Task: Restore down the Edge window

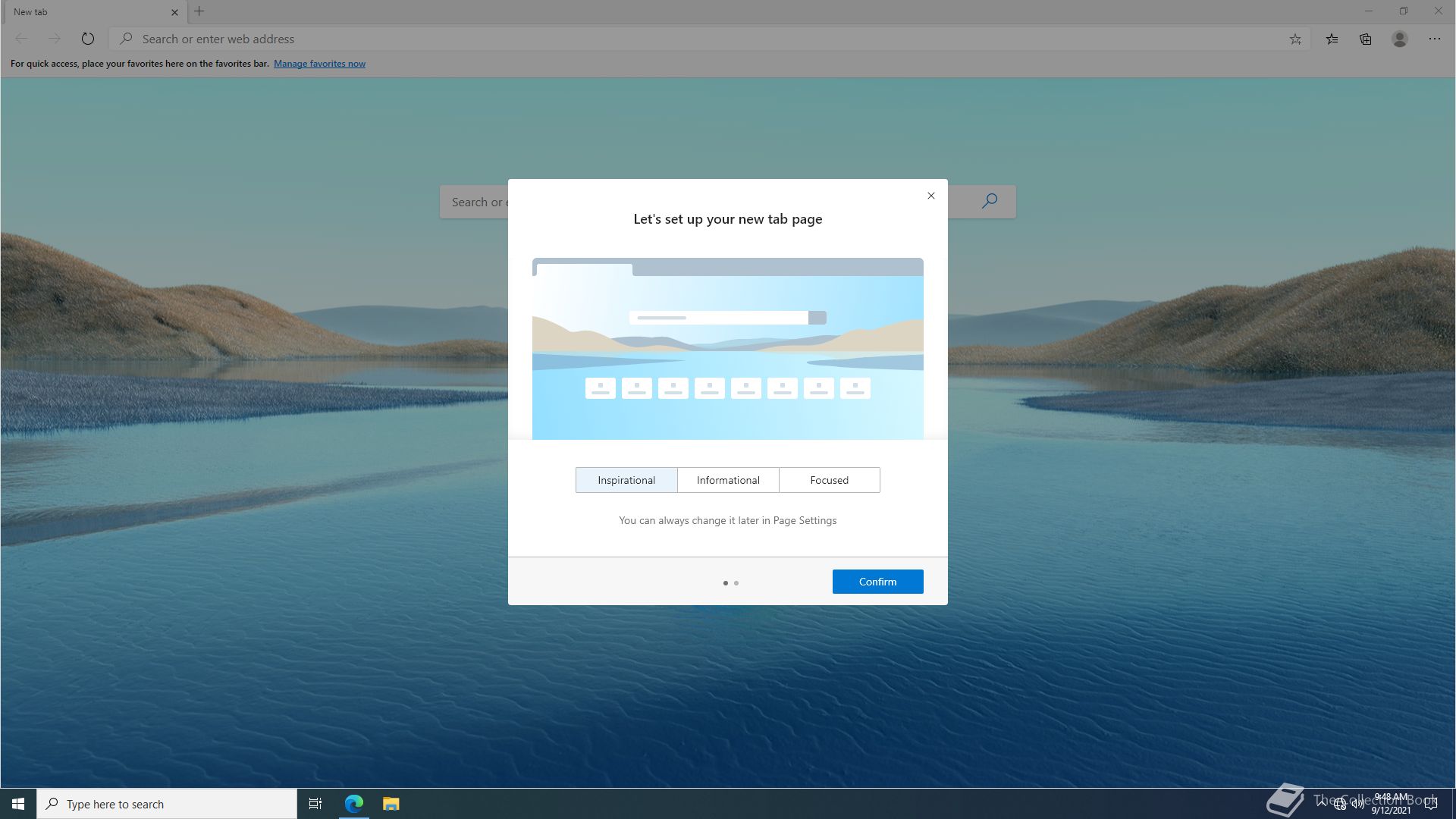Action: tap(1404, 11)
